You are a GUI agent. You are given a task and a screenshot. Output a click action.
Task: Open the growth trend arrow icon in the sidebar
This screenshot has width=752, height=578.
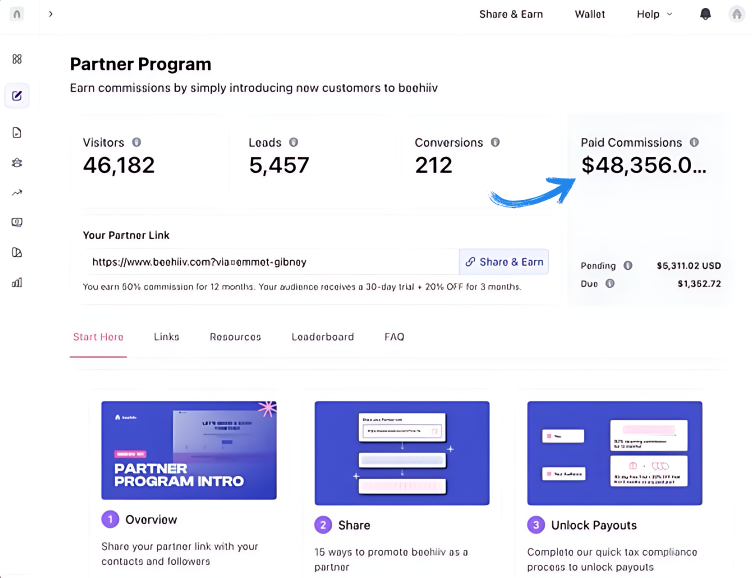tap(17, 193)
